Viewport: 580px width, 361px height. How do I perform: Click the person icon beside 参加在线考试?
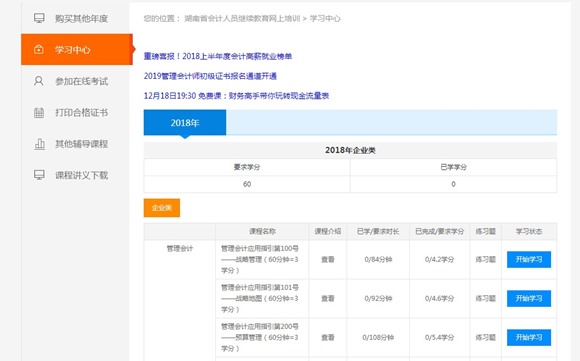pos(39,81)
